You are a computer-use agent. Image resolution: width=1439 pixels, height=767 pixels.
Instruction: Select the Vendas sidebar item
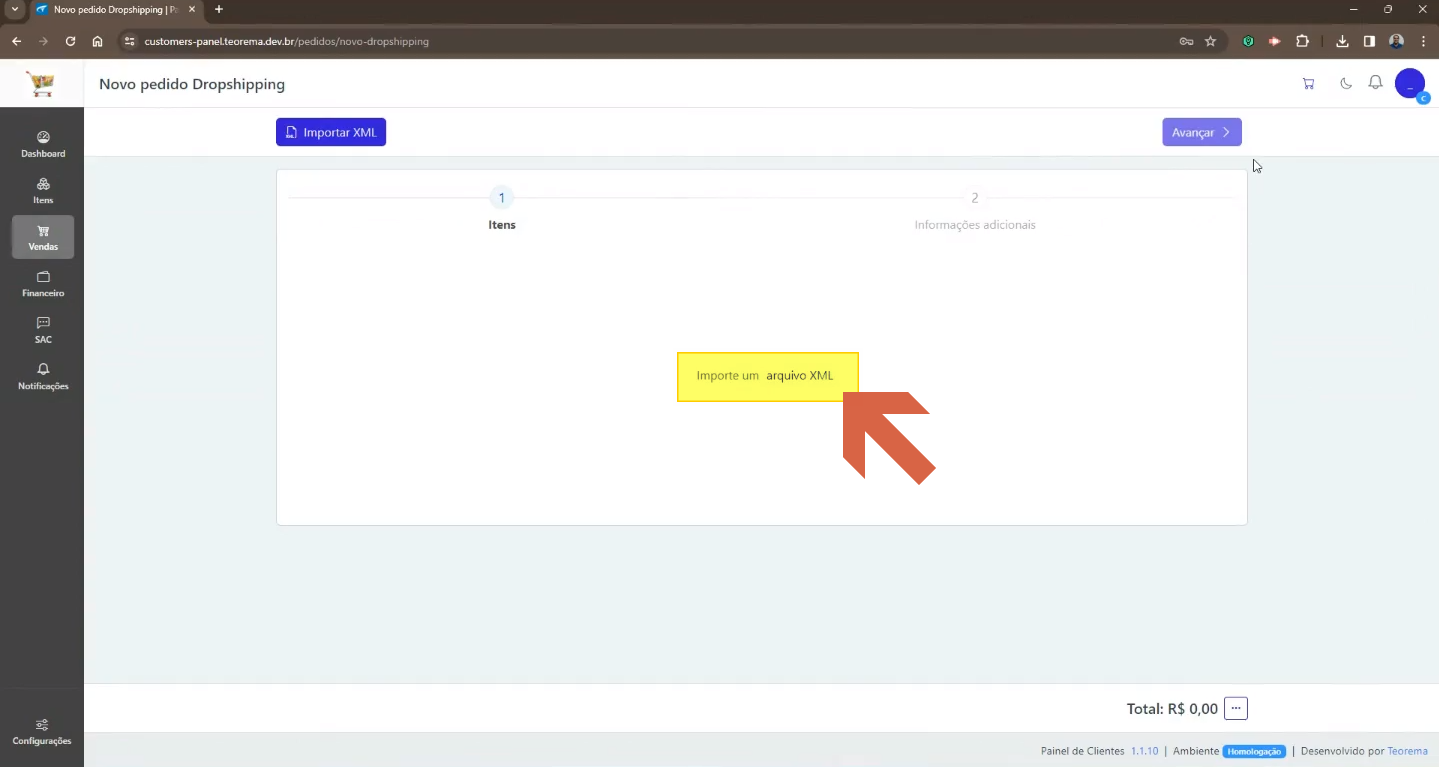(43, 237)
